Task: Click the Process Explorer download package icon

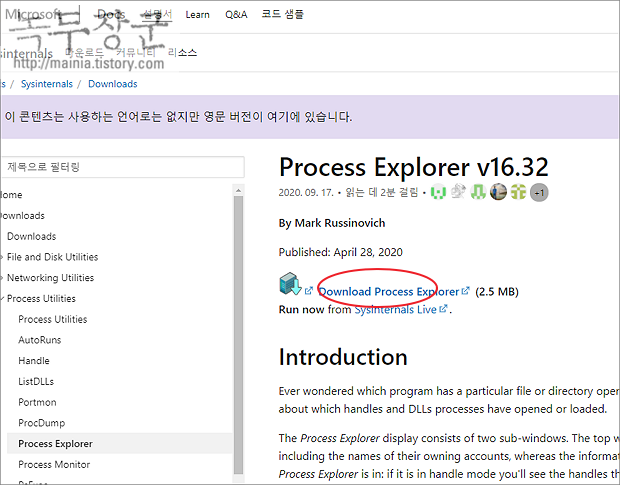Action: pyautogui.click(x=291, y=283)
